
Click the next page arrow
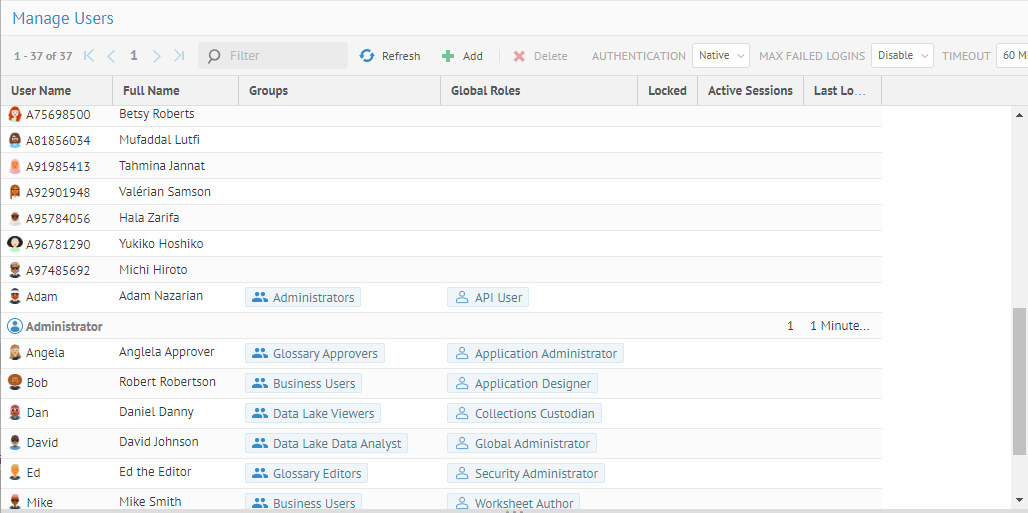point(156,56)
